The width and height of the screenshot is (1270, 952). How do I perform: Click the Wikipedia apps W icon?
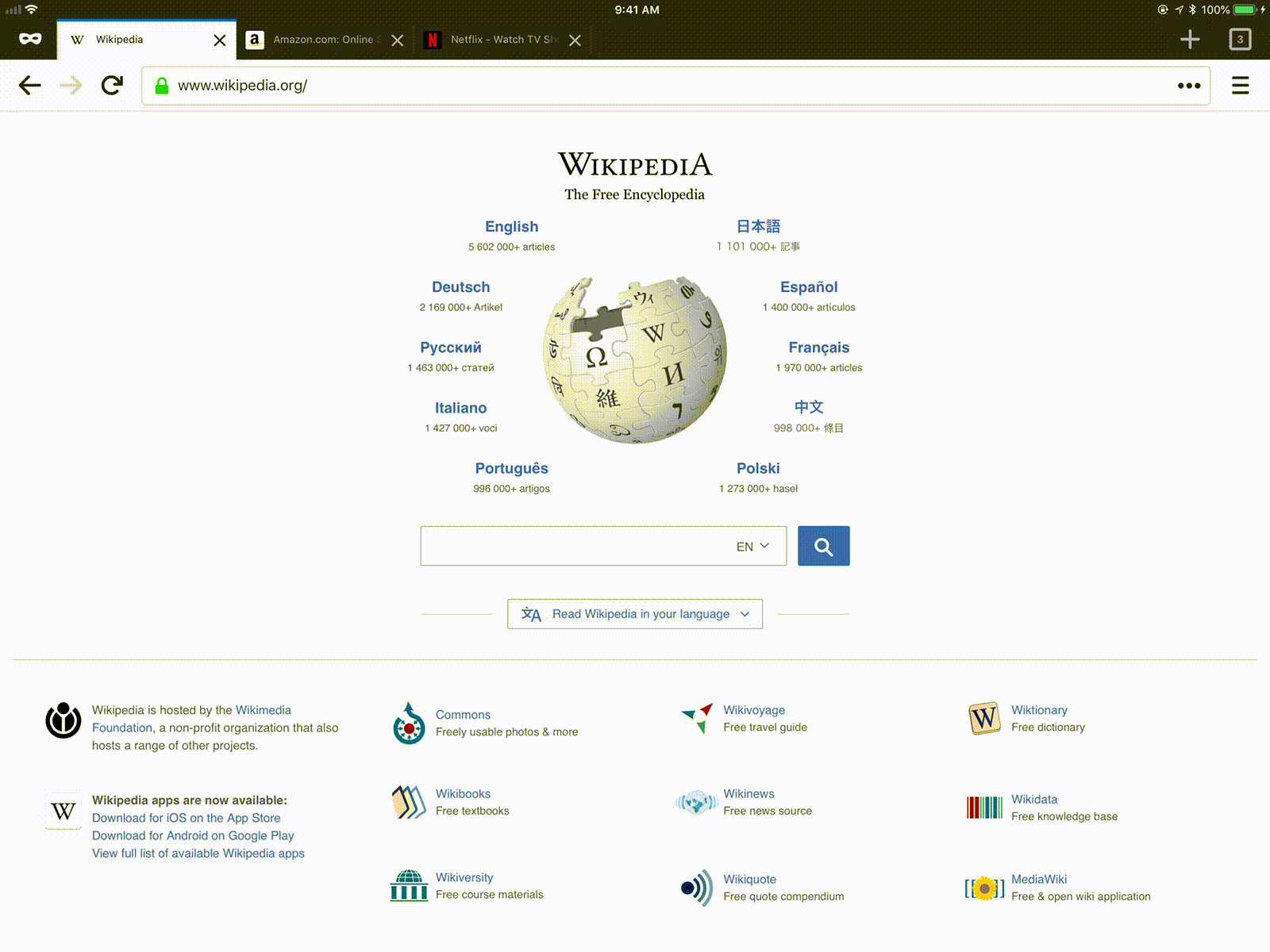[x=63, y=811]
